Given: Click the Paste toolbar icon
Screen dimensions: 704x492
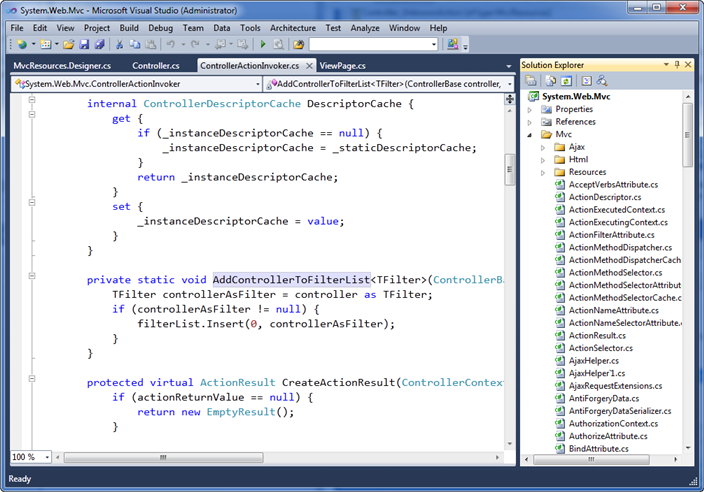Looking at the screenshot, I should coord(151,44).
